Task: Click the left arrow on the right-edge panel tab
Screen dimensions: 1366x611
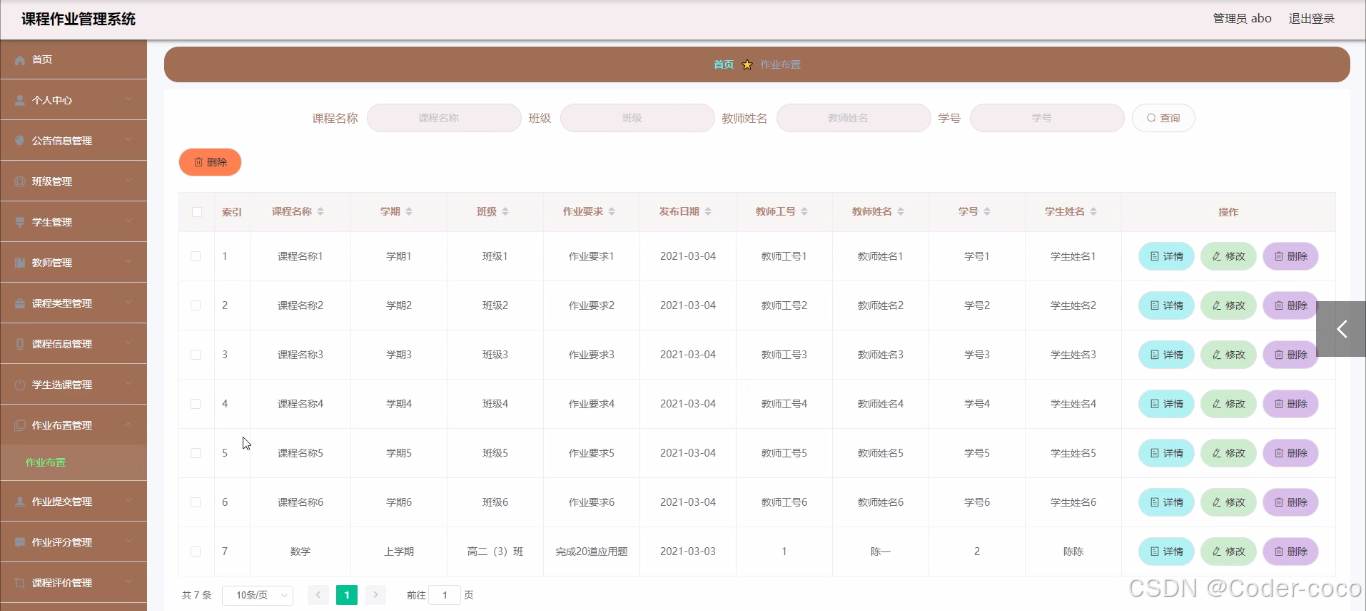Action: (x=1341, y=329)
